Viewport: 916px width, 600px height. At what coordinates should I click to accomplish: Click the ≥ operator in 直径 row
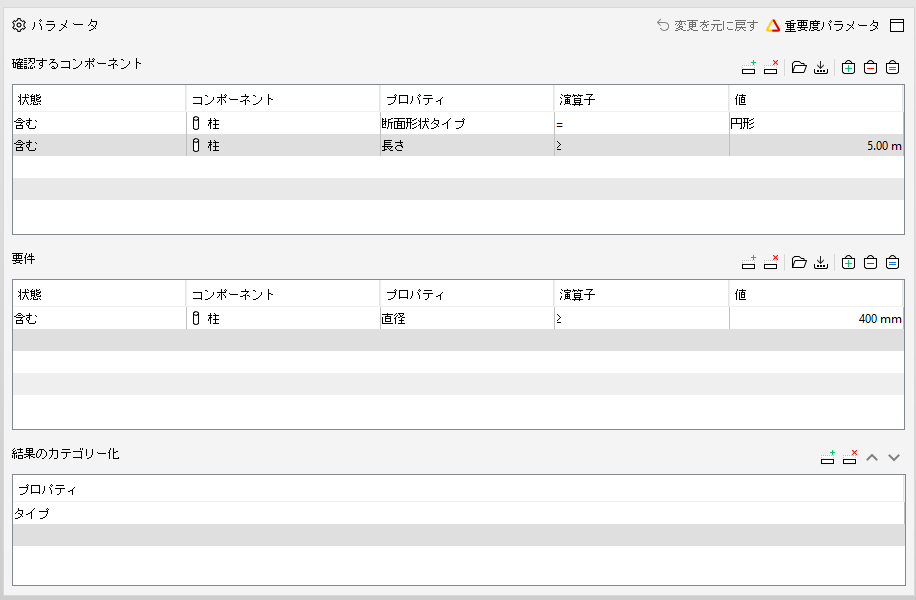pos(641,318)
